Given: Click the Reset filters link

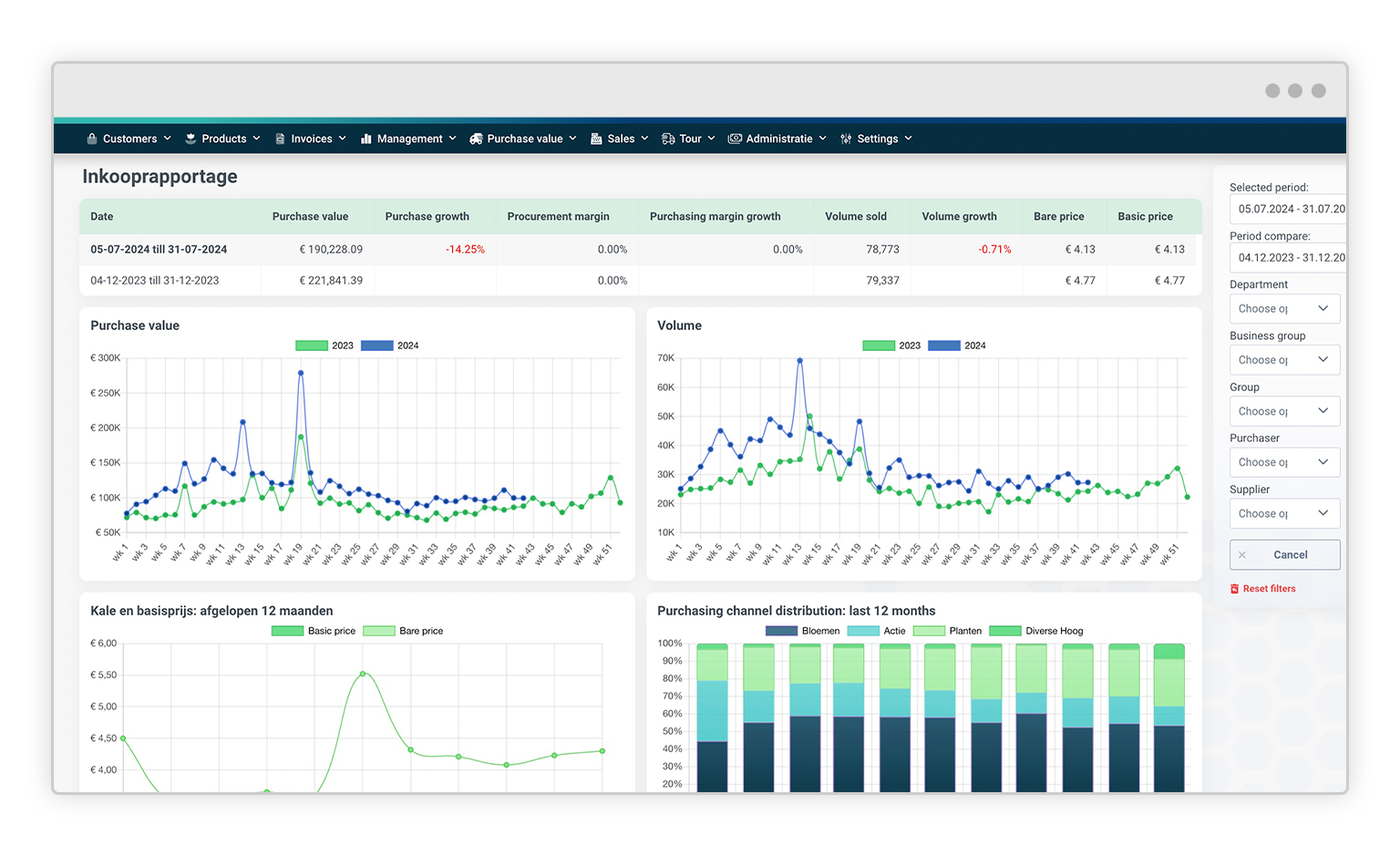Looking at the screenshot, I should (x=1269, y=589).
